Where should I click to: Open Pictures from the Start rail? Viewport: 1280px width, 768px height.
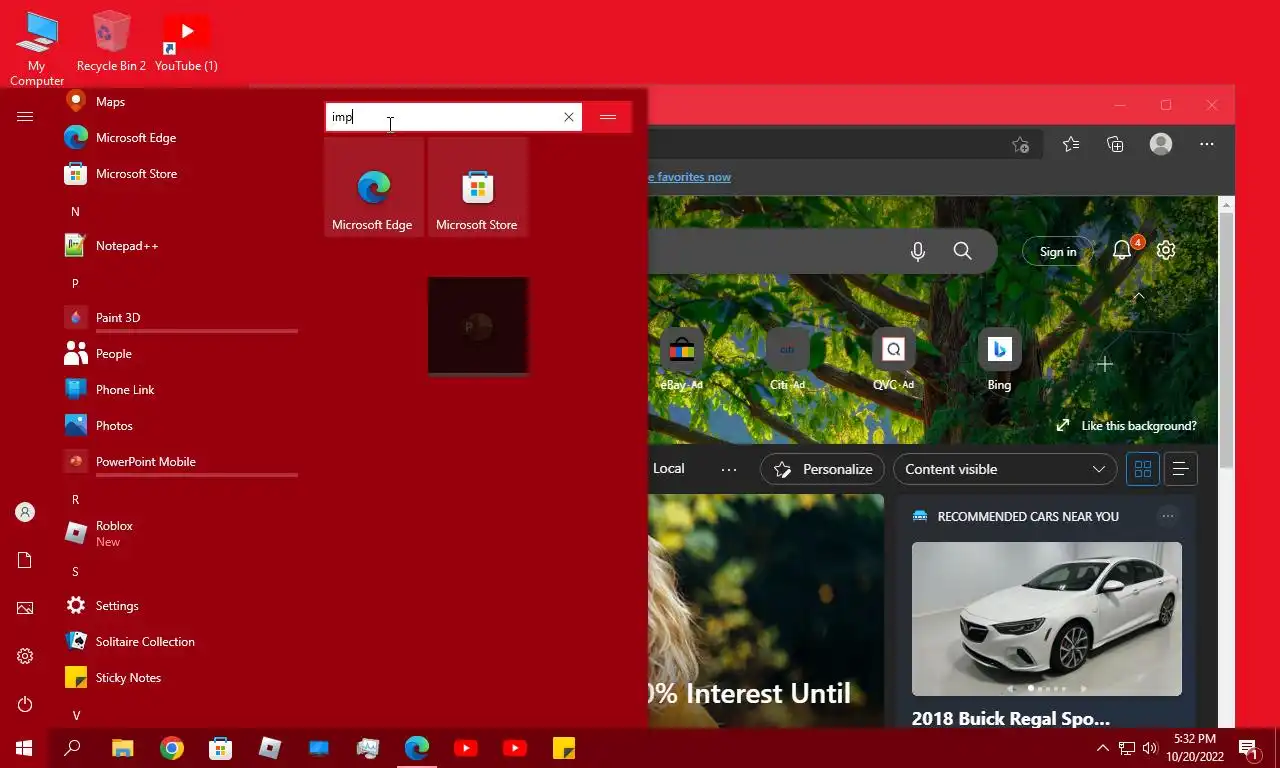tap(25, 608)
